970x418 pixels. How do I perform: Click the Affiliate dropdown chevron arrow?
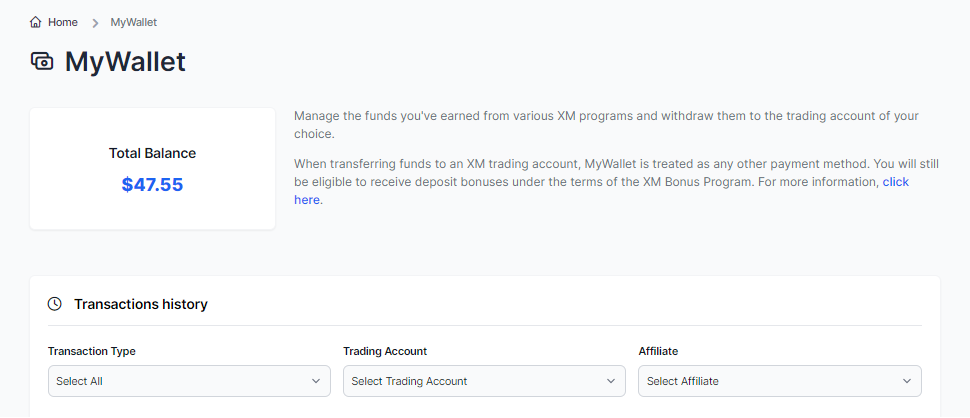tap(907, 381)
